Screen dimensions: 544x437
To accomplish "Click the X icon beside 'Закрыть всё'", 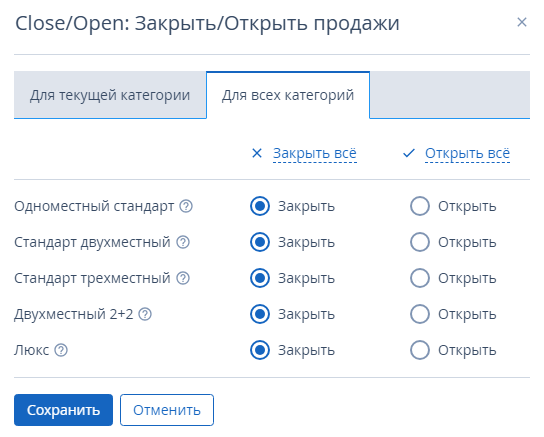I will point(257,153).
